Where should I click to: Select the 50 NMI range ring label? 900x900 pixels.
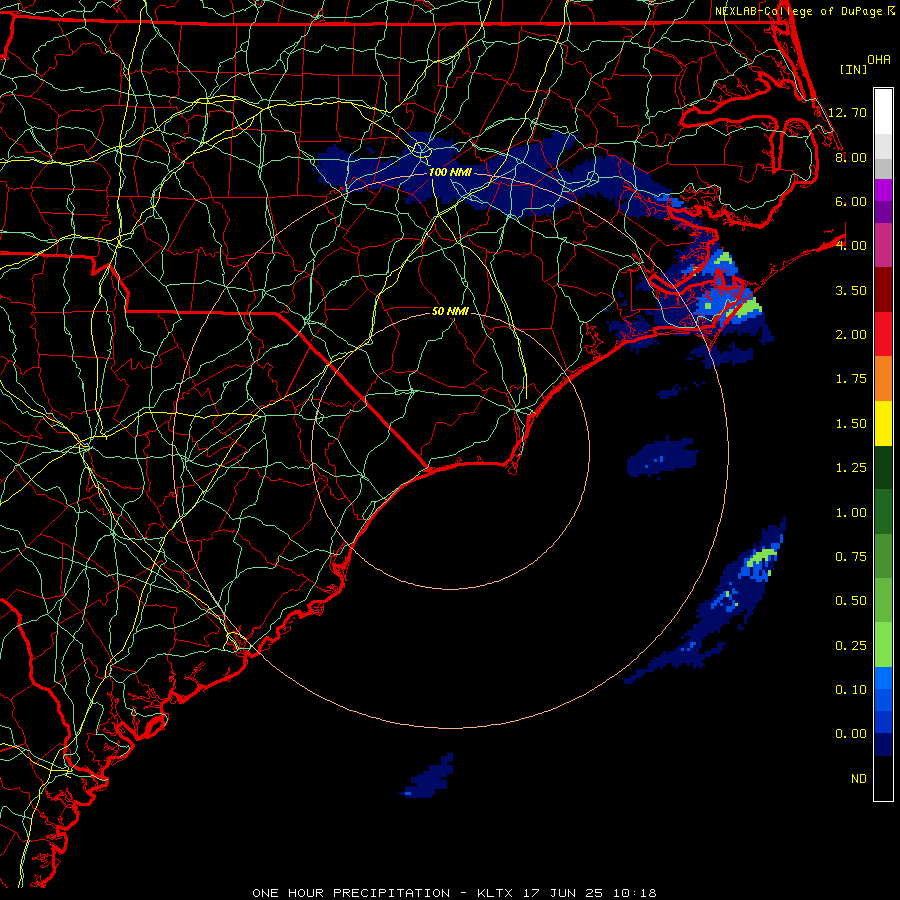pyautogui.click(x=450, y=311)
